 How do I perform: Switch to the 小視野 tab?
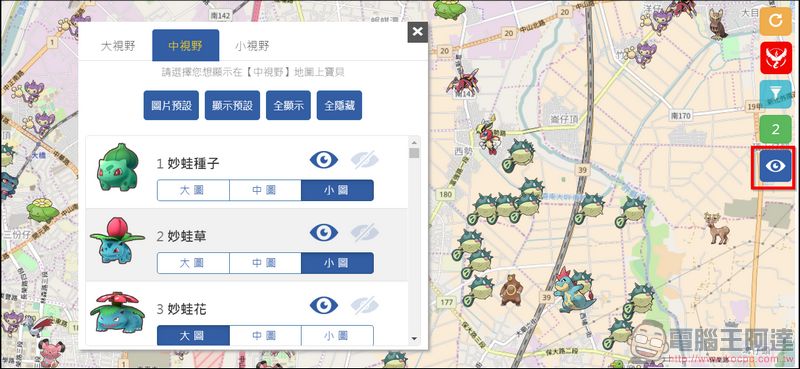252,46
